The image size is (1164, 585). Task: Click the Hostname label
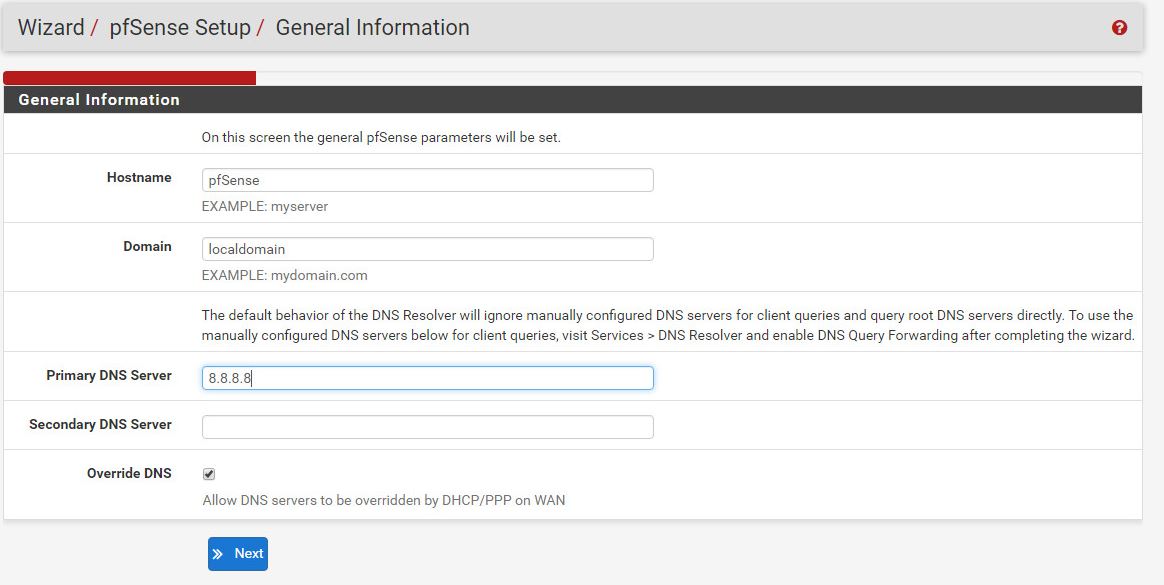(139, 177)
